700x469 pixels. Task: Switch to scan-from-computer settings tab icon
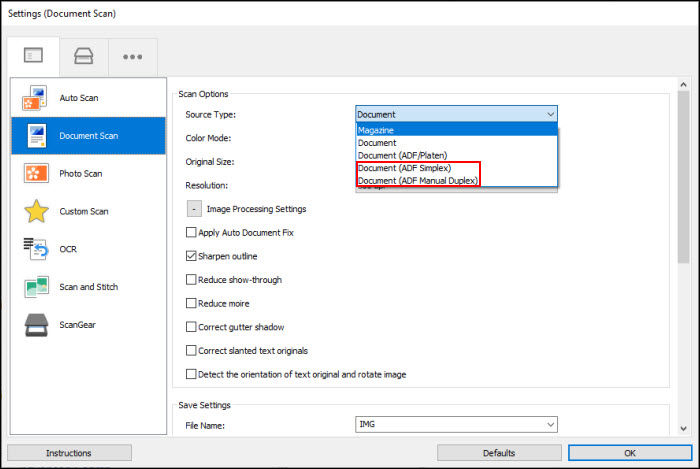[33, 56]
